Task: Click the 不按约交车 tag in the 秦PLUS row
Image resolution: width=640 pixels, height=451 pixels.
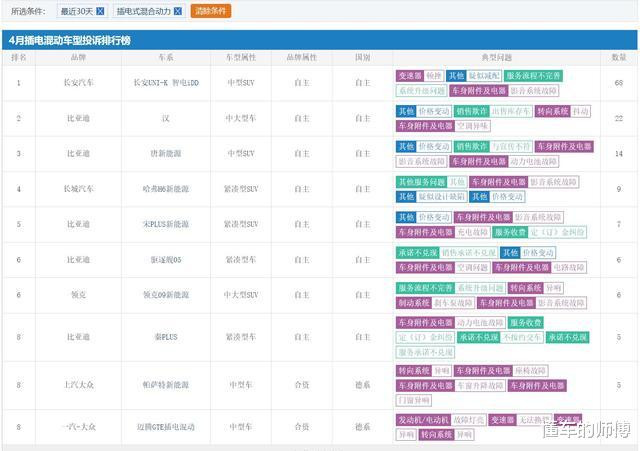Action: tap(521, 338)
